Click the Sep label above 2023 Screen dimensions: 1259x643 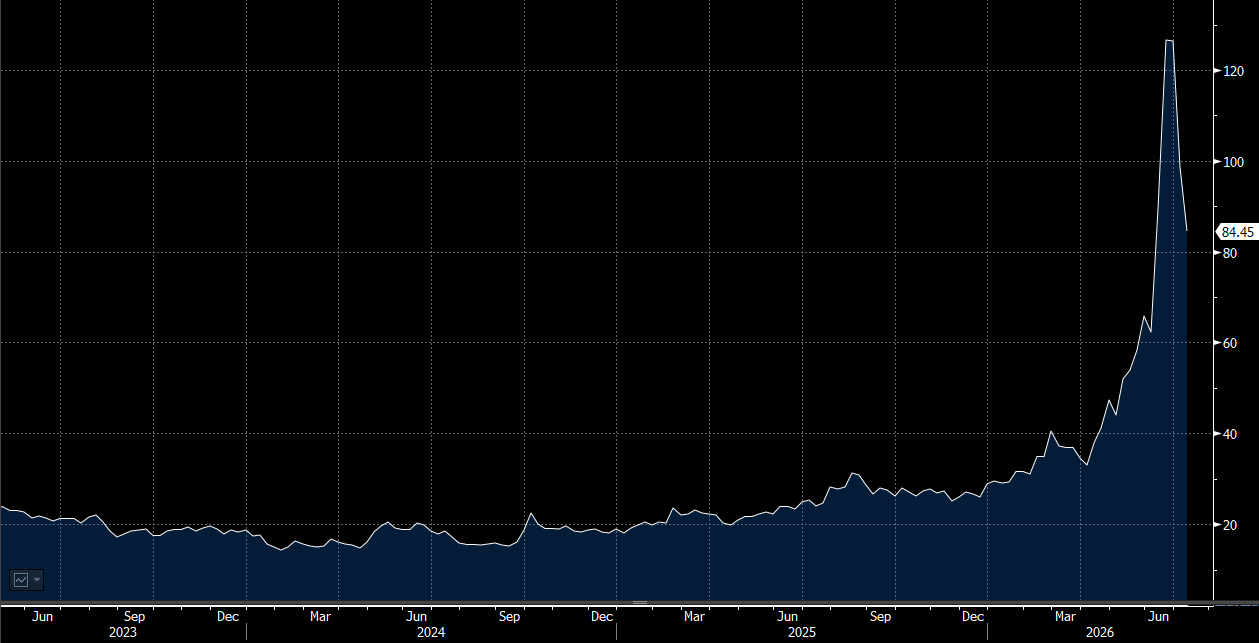click(x=135, y=617)
